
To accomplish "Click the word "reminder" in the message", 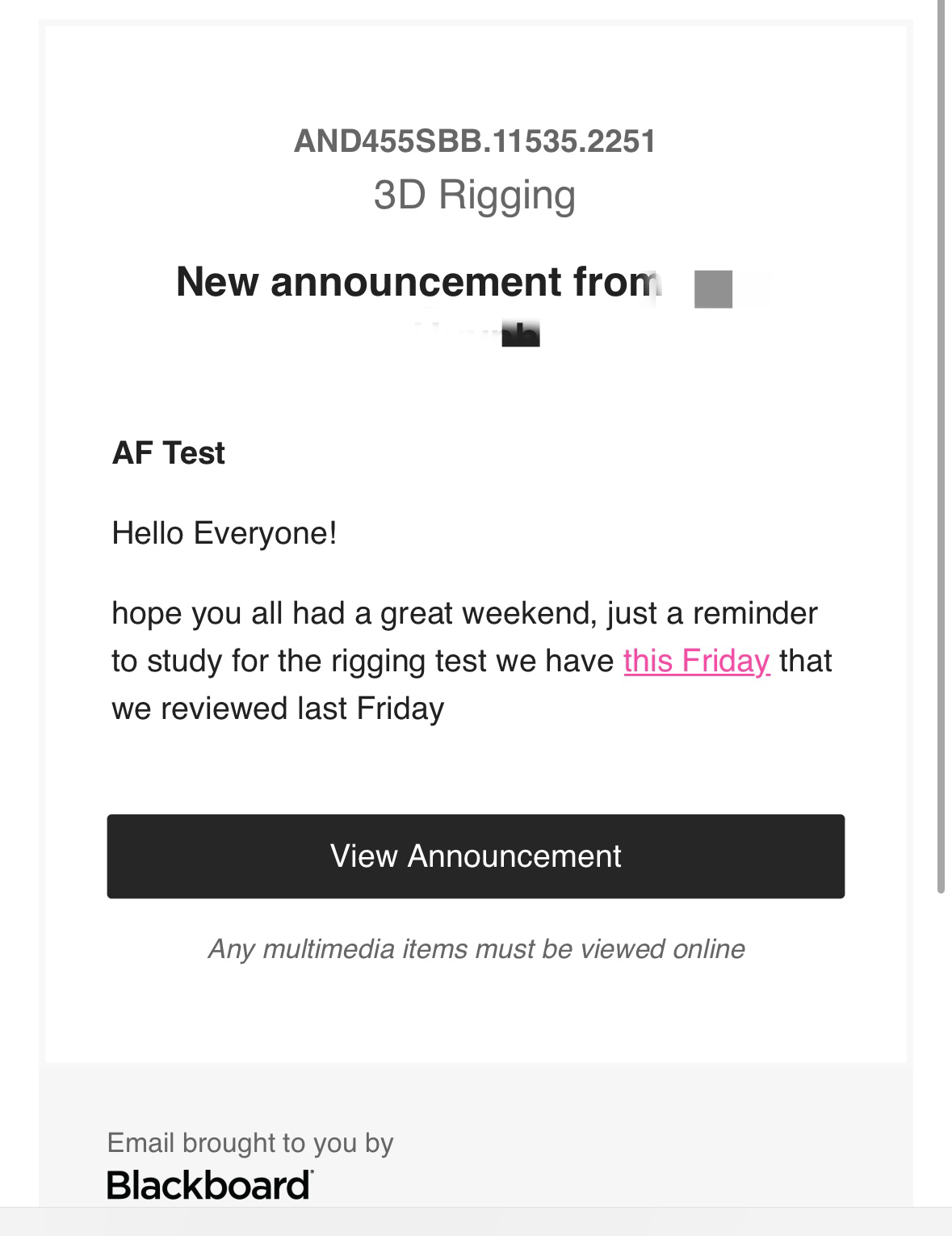I will click(x=755, y=613).
